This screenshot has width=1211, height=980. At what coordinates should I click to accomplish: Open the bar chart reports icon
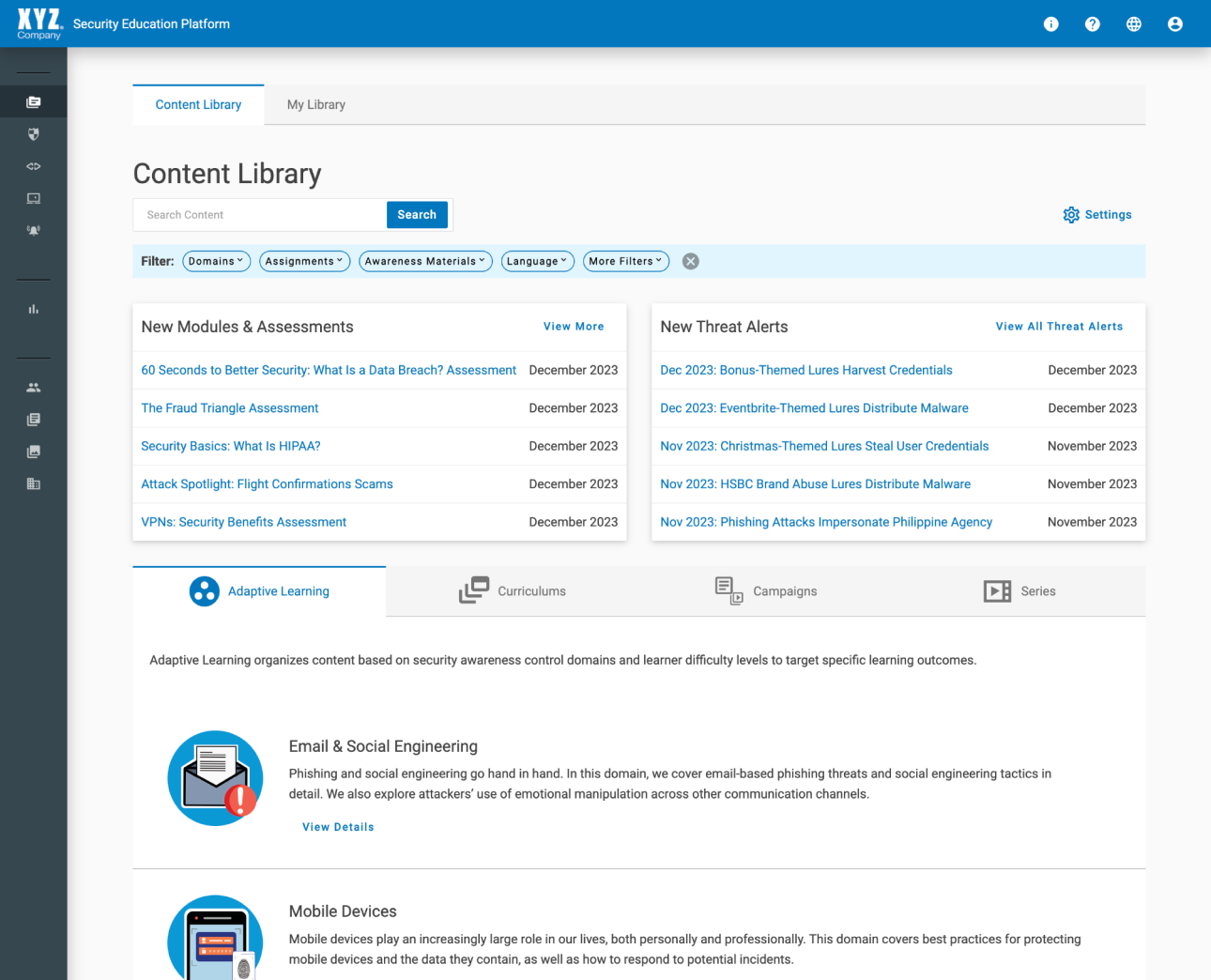click(34, 309)
